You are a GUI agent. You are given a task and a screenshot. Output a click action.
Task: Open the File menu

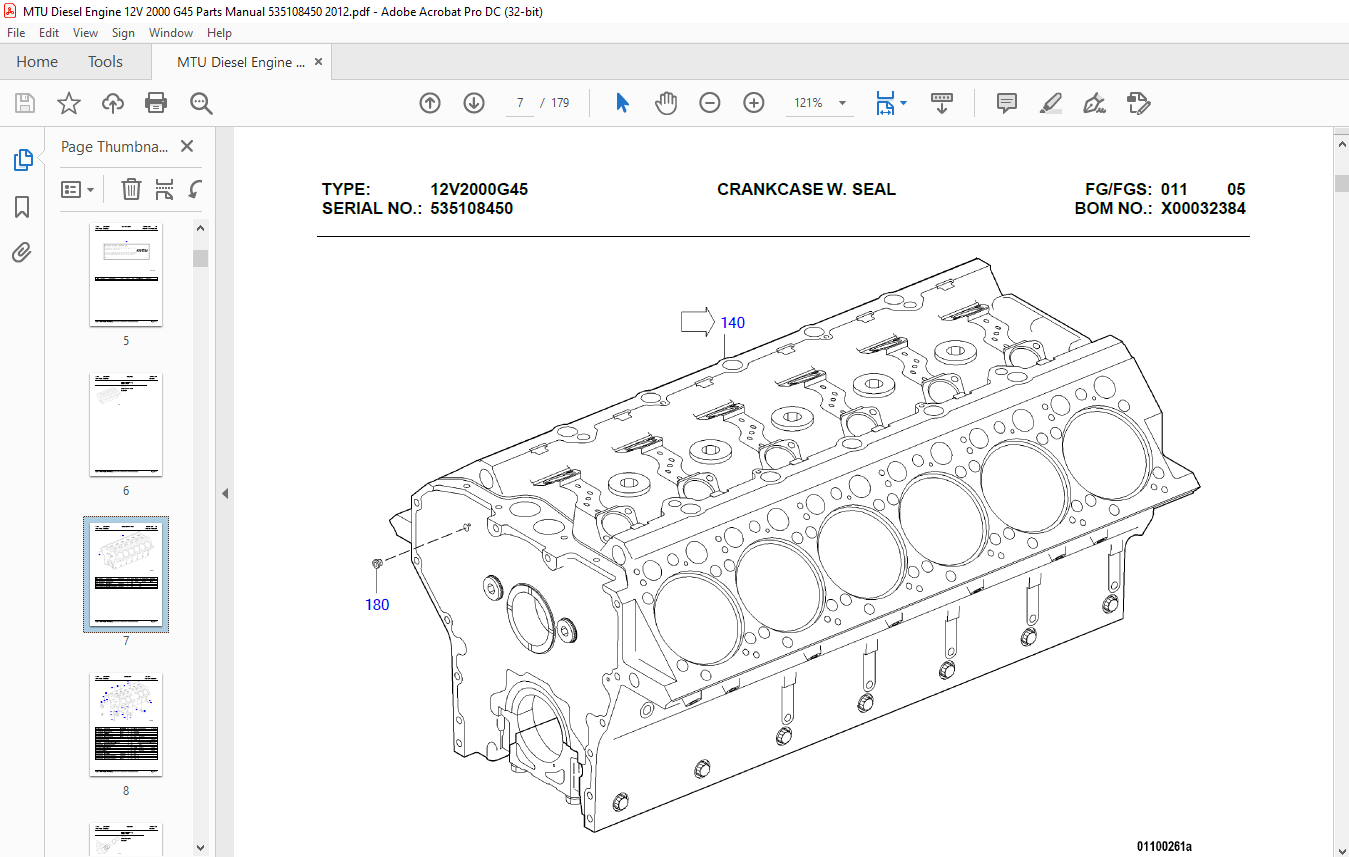16,33
